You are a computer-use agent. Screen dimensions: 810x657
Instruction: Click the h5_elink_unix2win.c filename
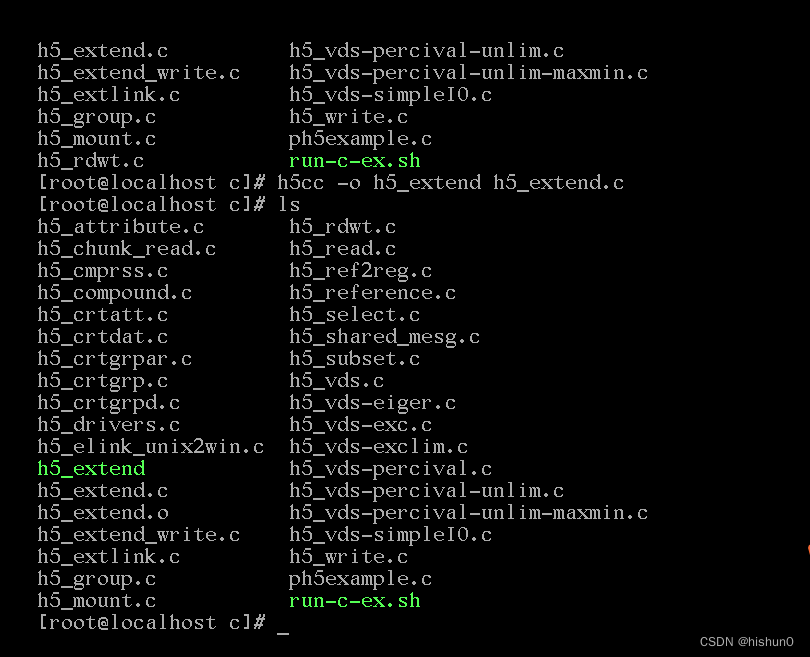click(x=151, y=447)
